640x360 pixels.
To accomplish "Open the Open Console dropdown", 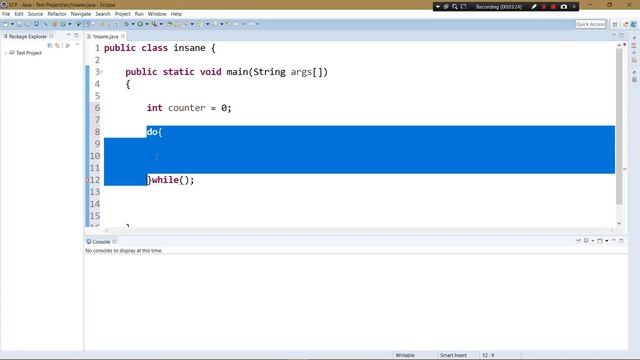I will coord(607,241).
